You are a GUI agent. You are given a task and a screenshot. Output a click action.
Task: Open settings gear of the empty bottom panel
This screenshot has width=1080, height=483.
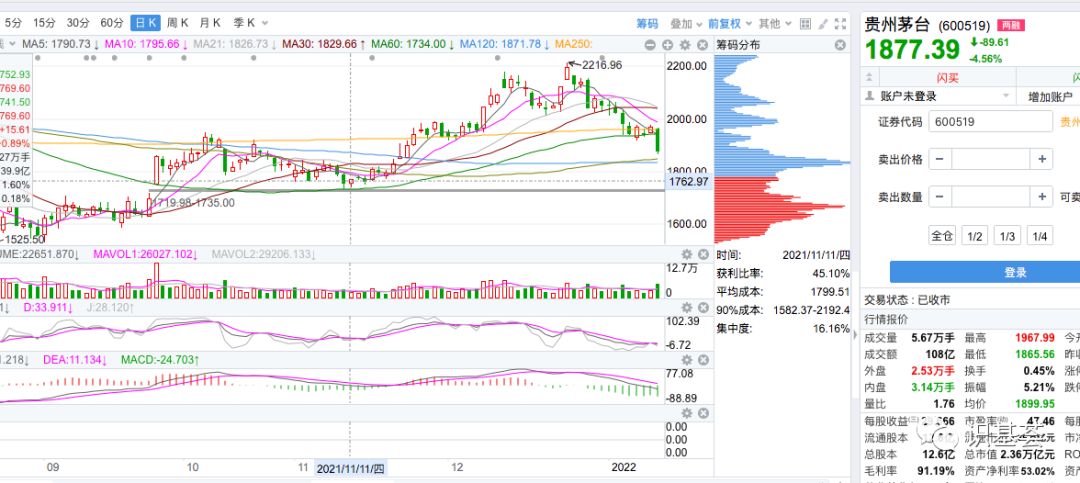686,413
